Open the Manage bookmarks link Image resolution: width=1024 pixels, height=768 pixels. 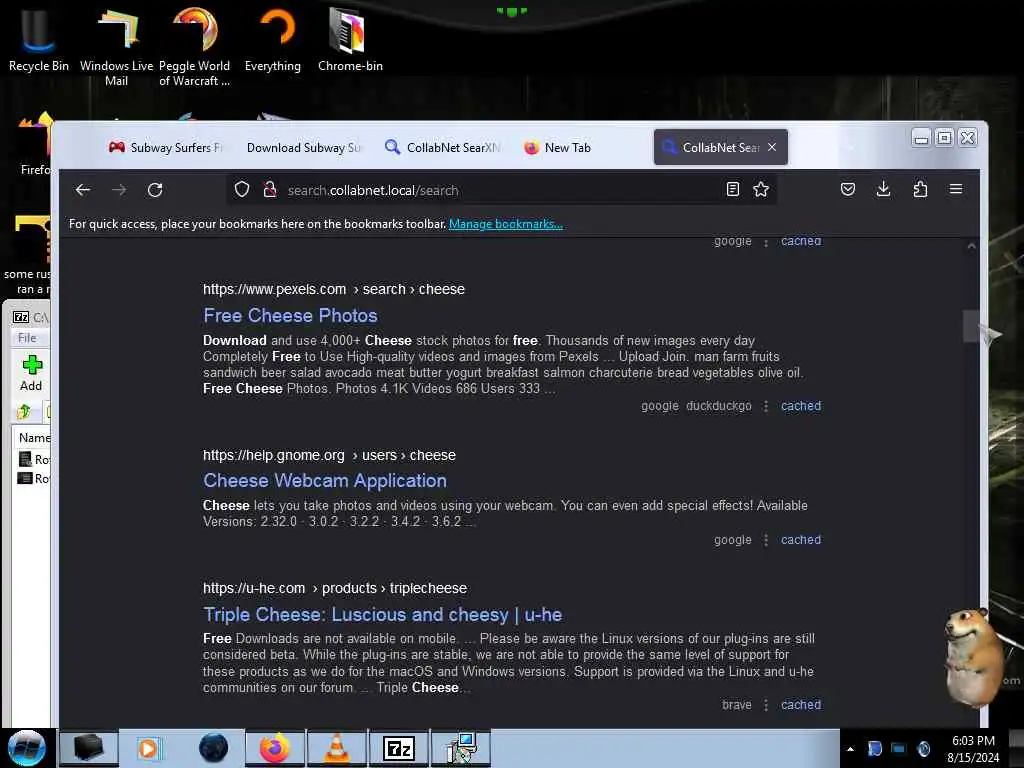pyautogui.click(x=505, y=224)
